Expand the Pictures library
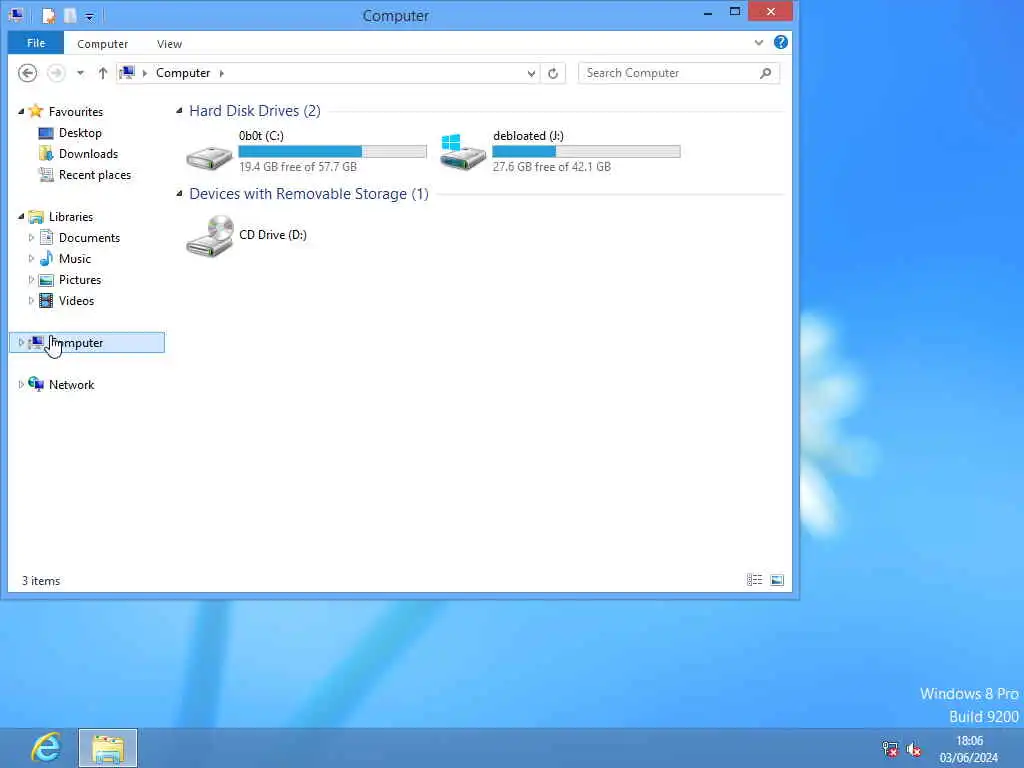The image size is (1024, 768). (x=31, y=280)
